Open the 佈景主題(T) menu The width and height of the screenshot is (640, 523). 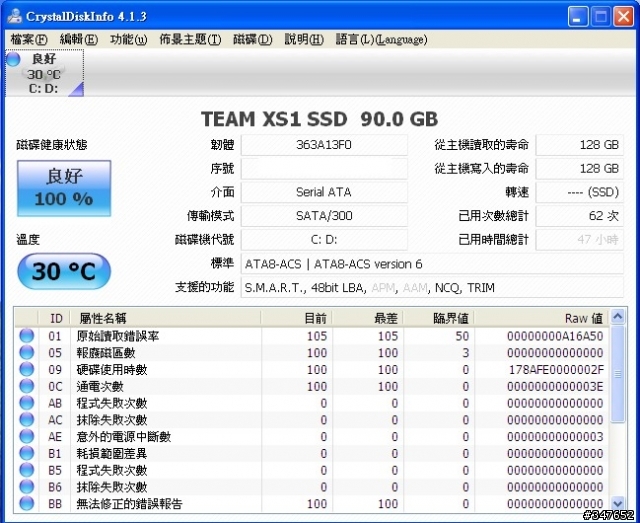pyautogui.click(x=190, y=39)
